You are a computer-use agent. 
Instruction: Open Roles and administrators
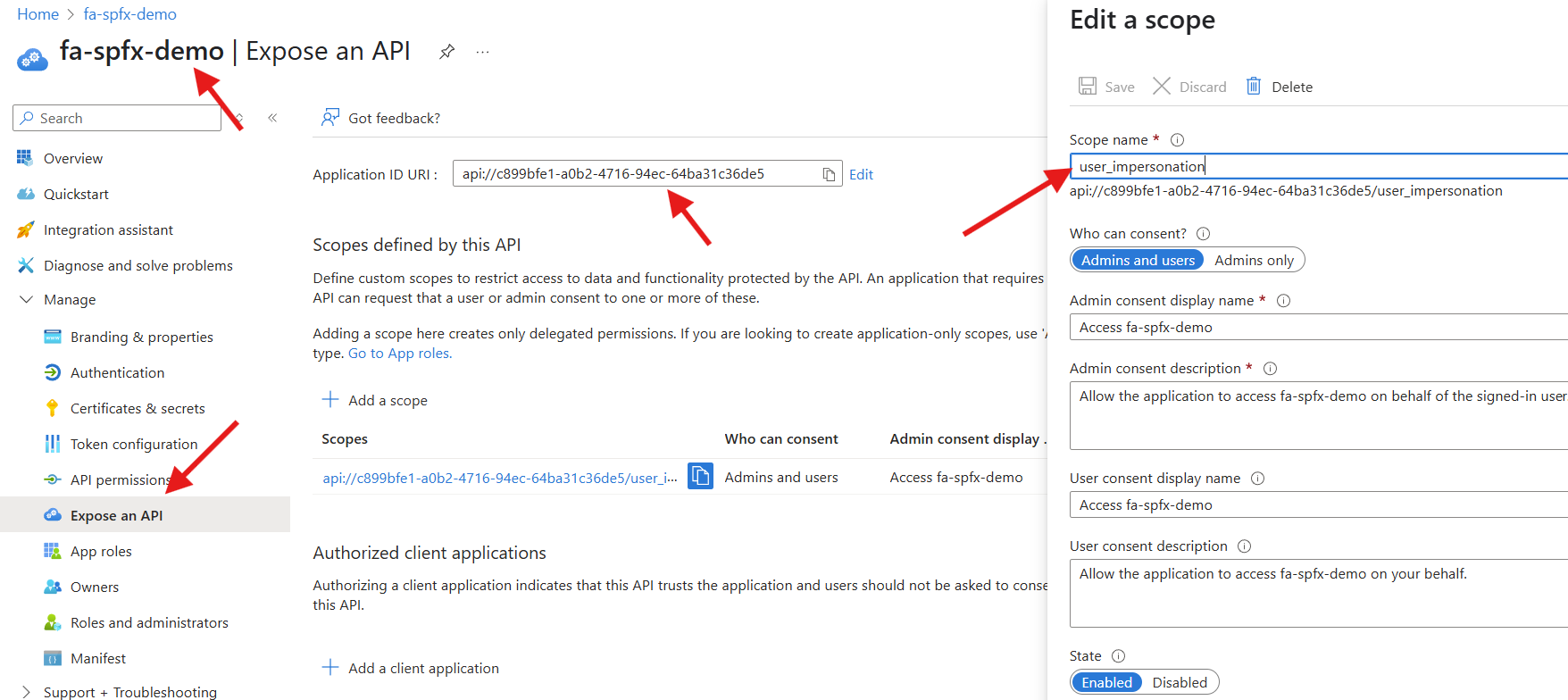pyautogui.click(x=149, y=622)
